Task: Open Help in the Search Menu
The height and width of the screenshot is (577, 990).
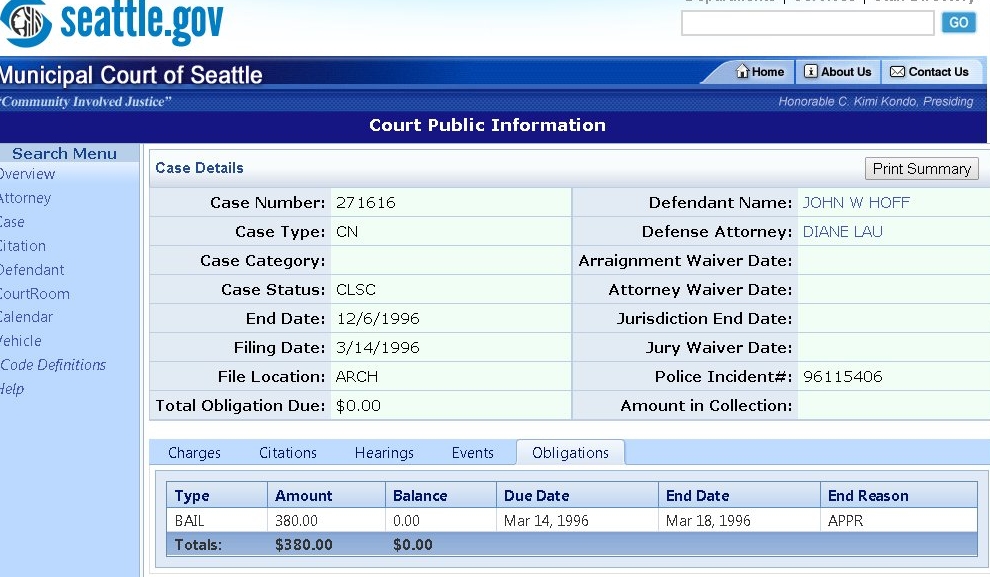Action: point(12,388)
